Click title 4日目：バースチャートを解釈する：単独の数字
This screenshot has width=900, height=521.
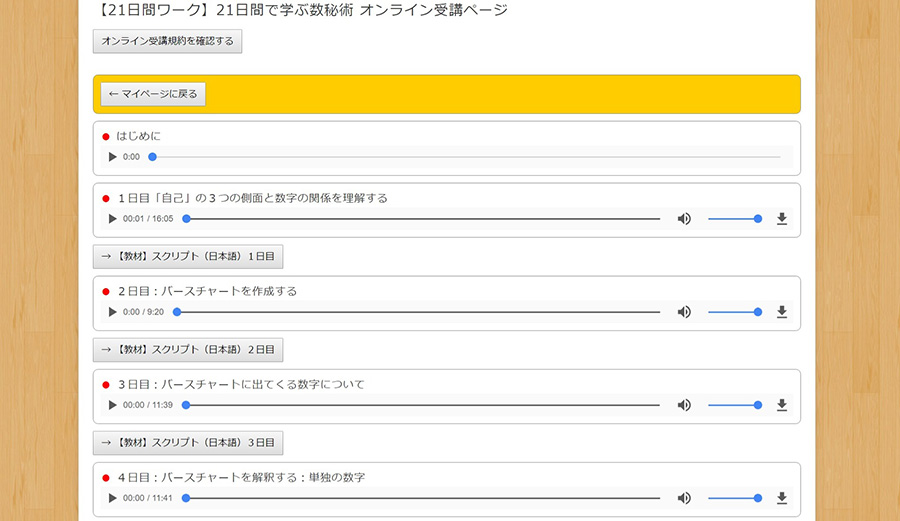point(241,477)
